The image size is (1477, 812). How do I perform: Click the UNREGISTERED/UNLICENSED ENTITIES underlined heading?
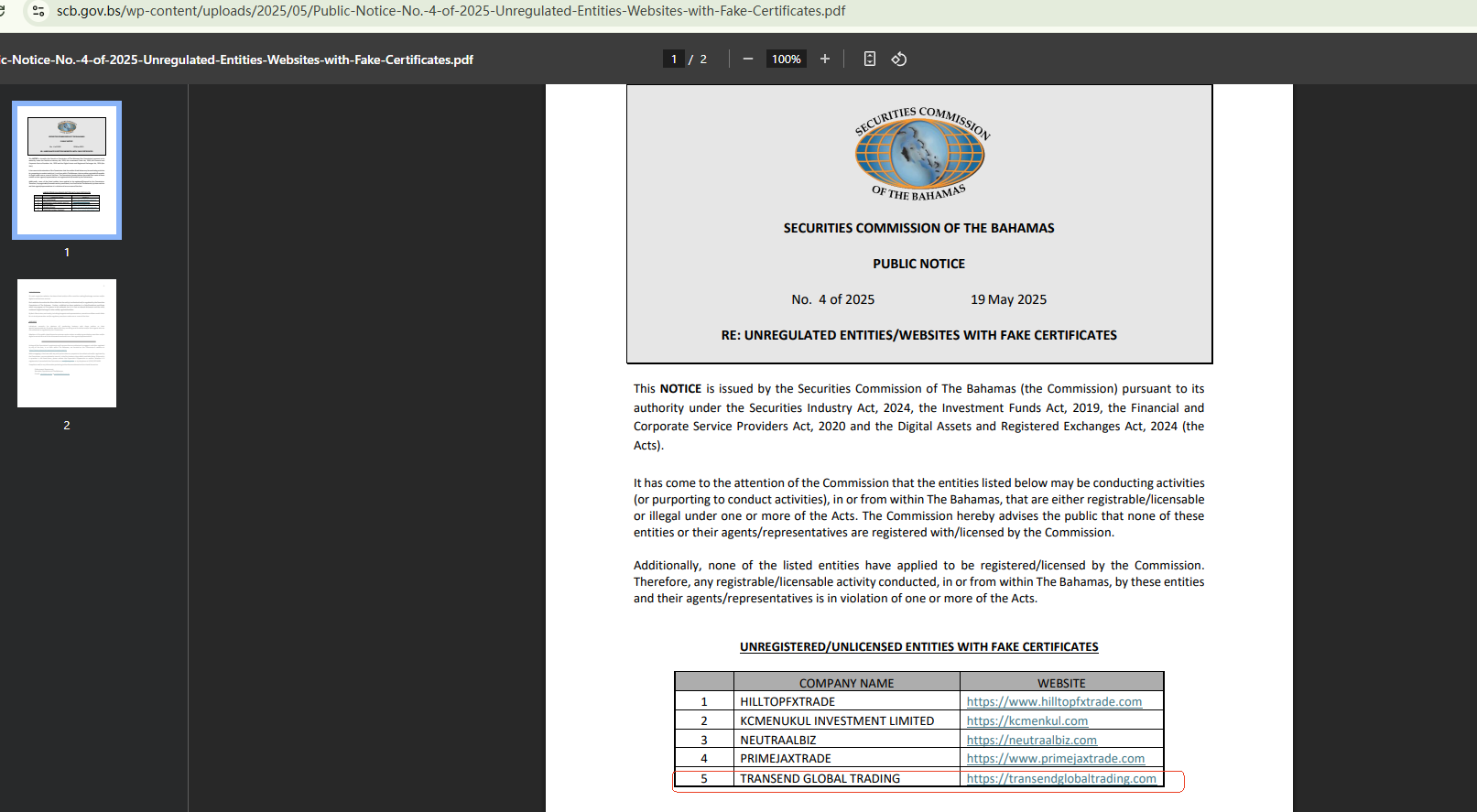[x=919, y=647]
